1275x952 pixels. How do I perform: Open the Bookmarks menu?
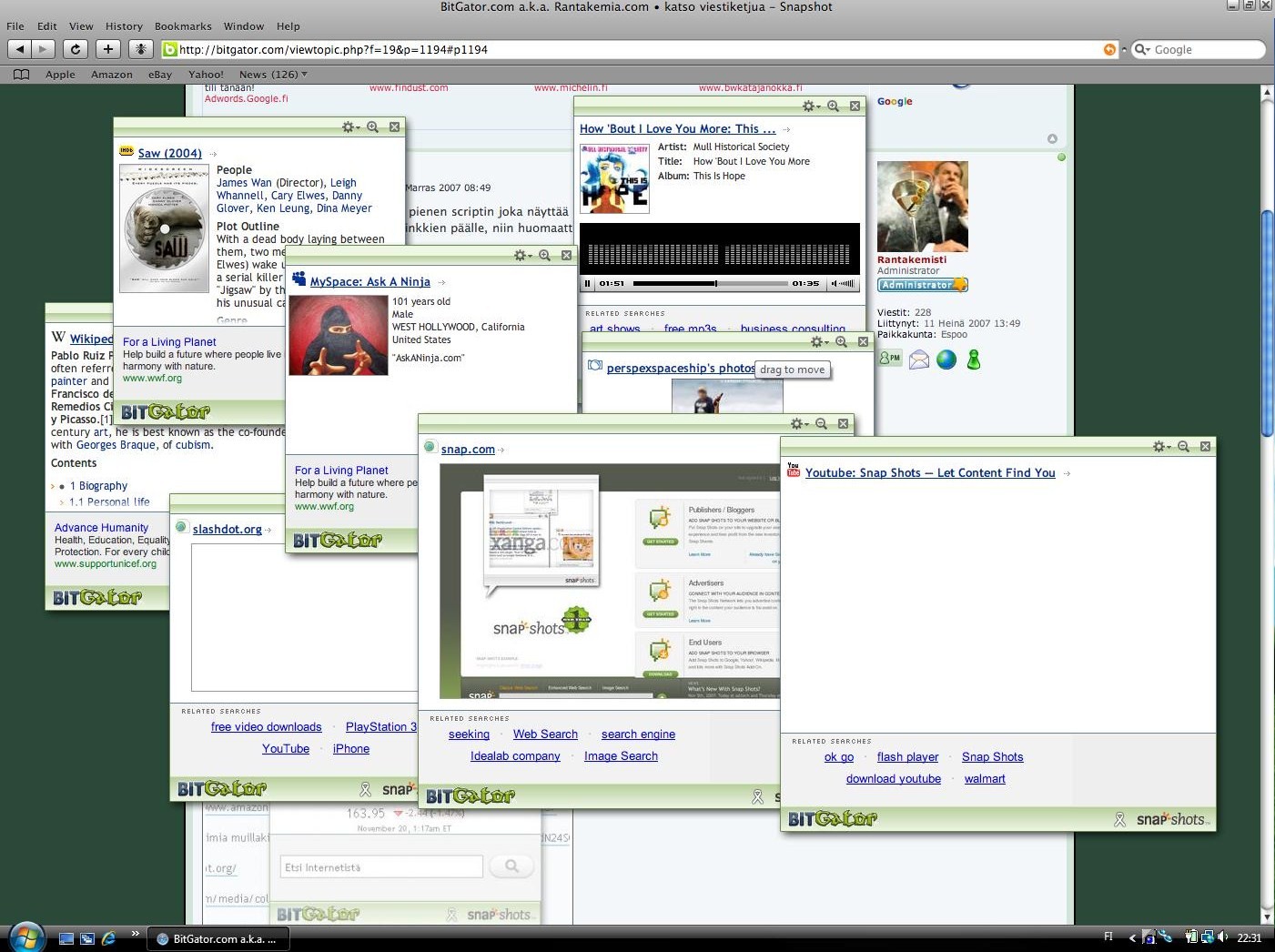point(183,26)
